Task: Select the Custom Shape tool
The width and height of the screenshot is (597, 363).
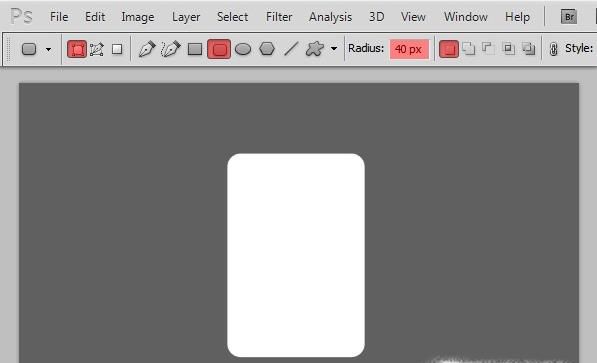Action: coord(314,49)
